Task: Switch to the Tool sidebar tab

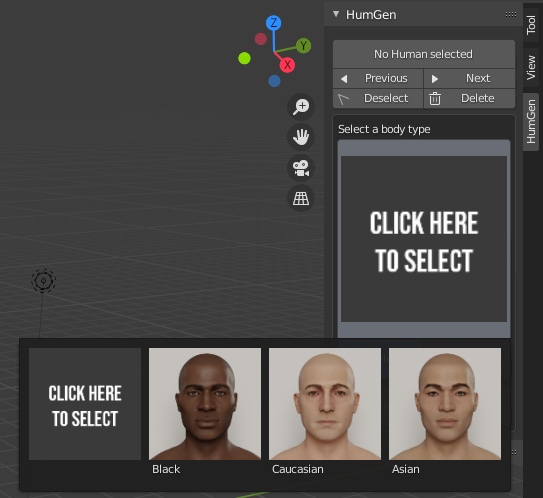Action: [531, 25]
